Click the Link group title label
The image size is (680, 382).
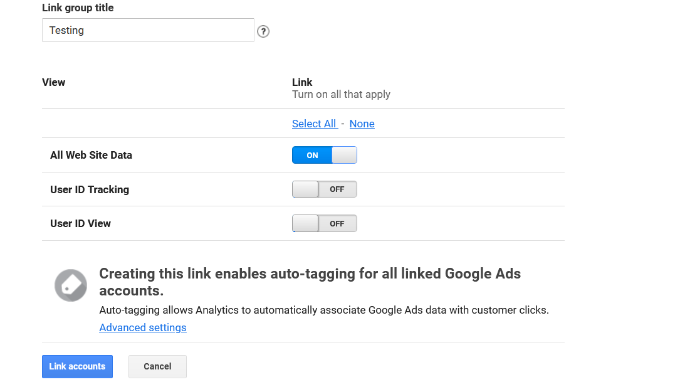point(78,8)
